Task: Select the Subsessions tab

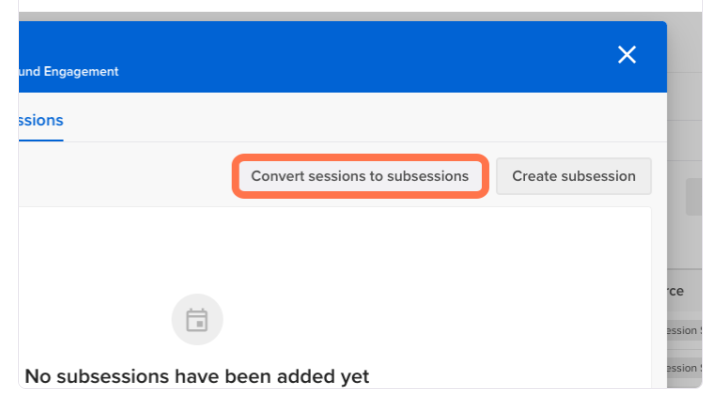Action: pos(41,120)
